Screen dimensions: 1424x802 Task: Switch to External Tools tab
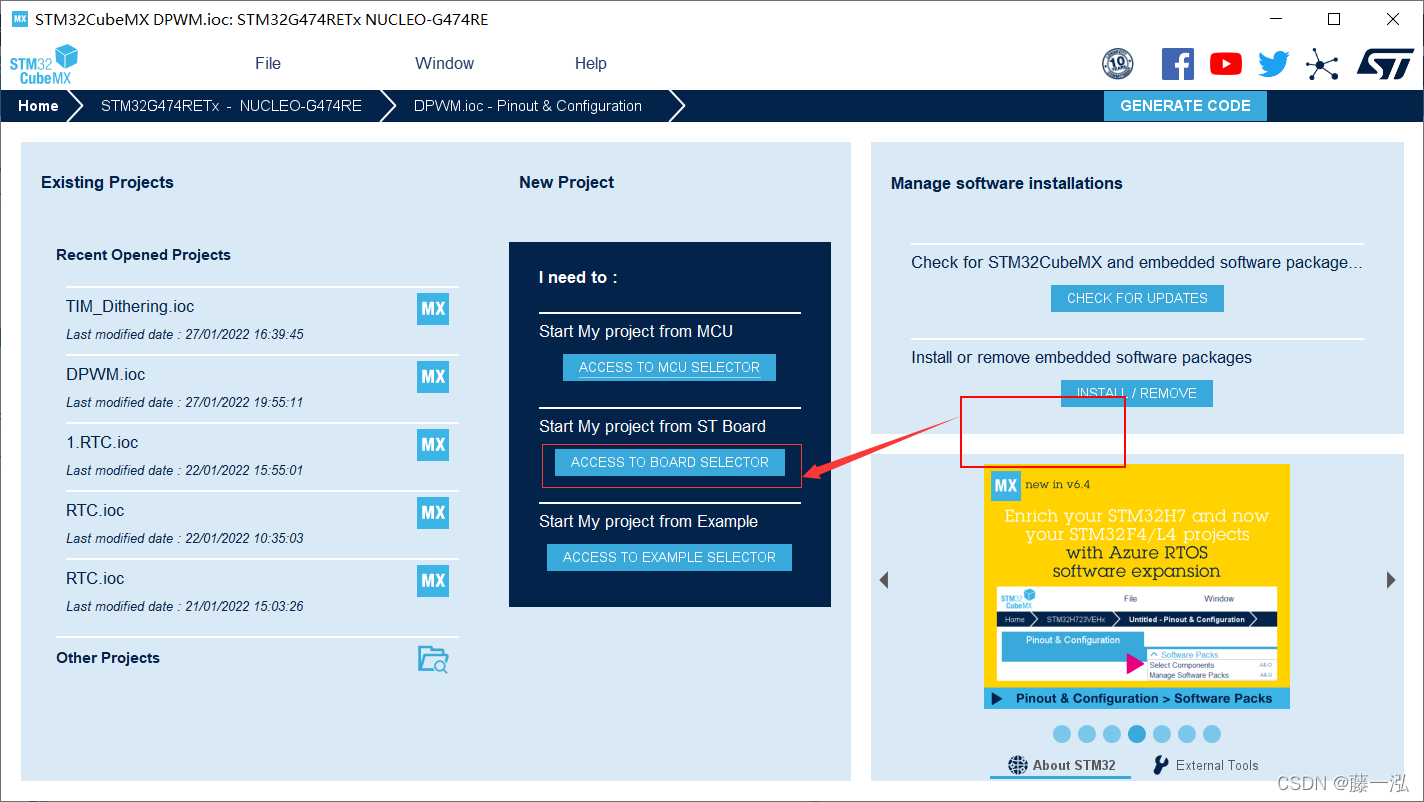tap(1205, 765)
